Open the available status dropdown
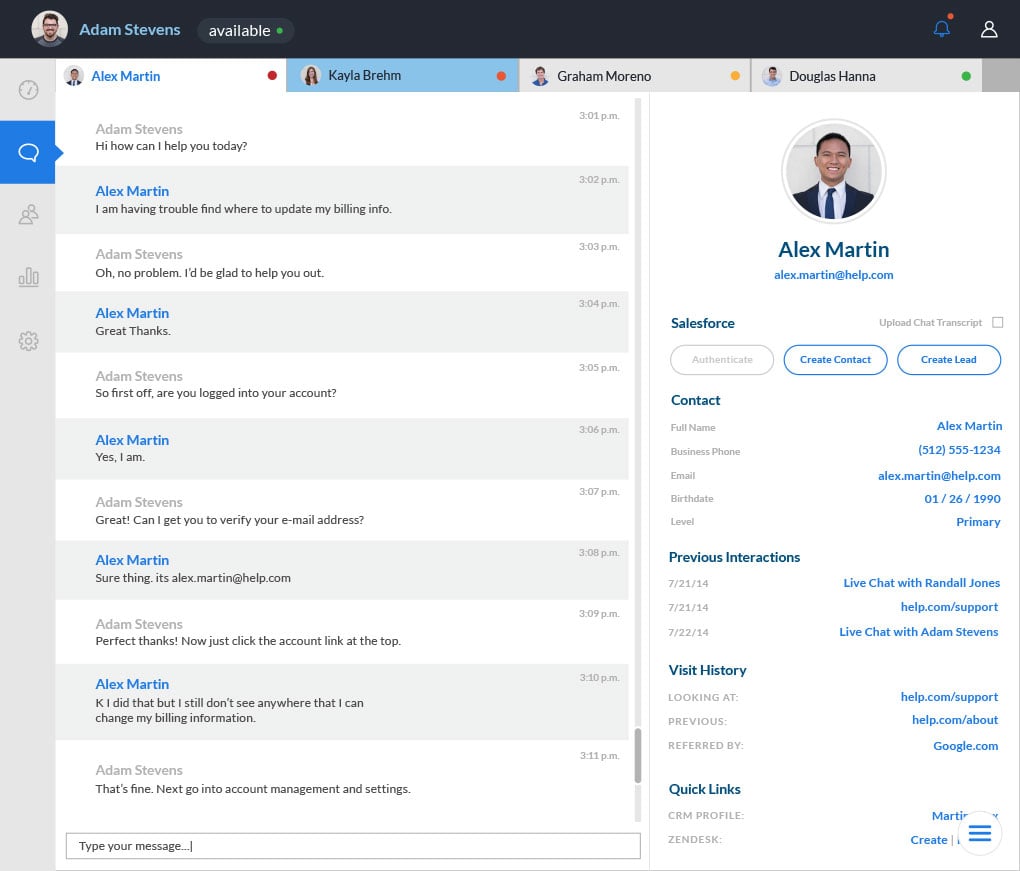 pyautogui.click(x=245, y=30)
